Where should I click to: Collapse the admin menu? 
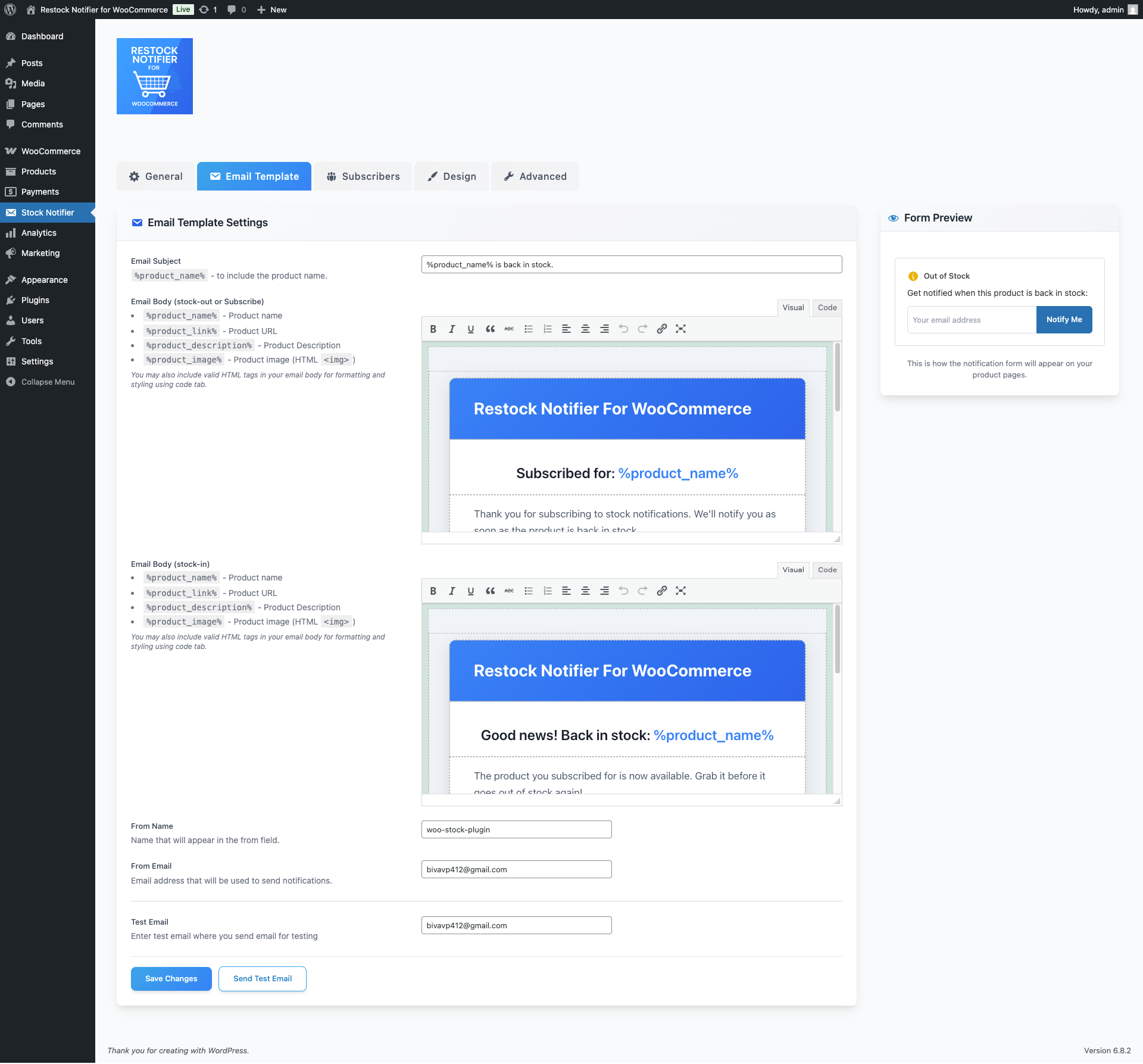[46, 382]
